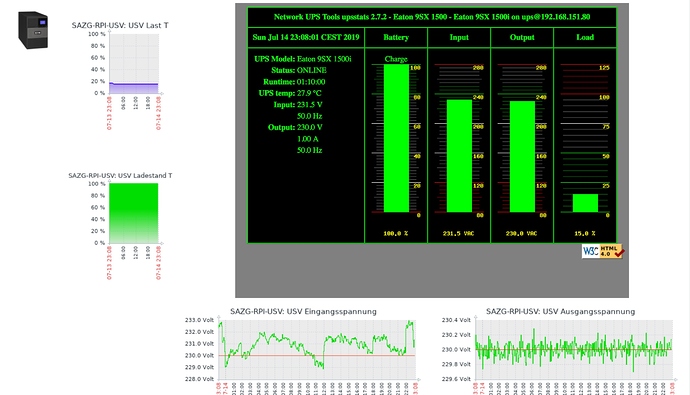Click the Load column header
690x395 pixels.
pos(585,37)
